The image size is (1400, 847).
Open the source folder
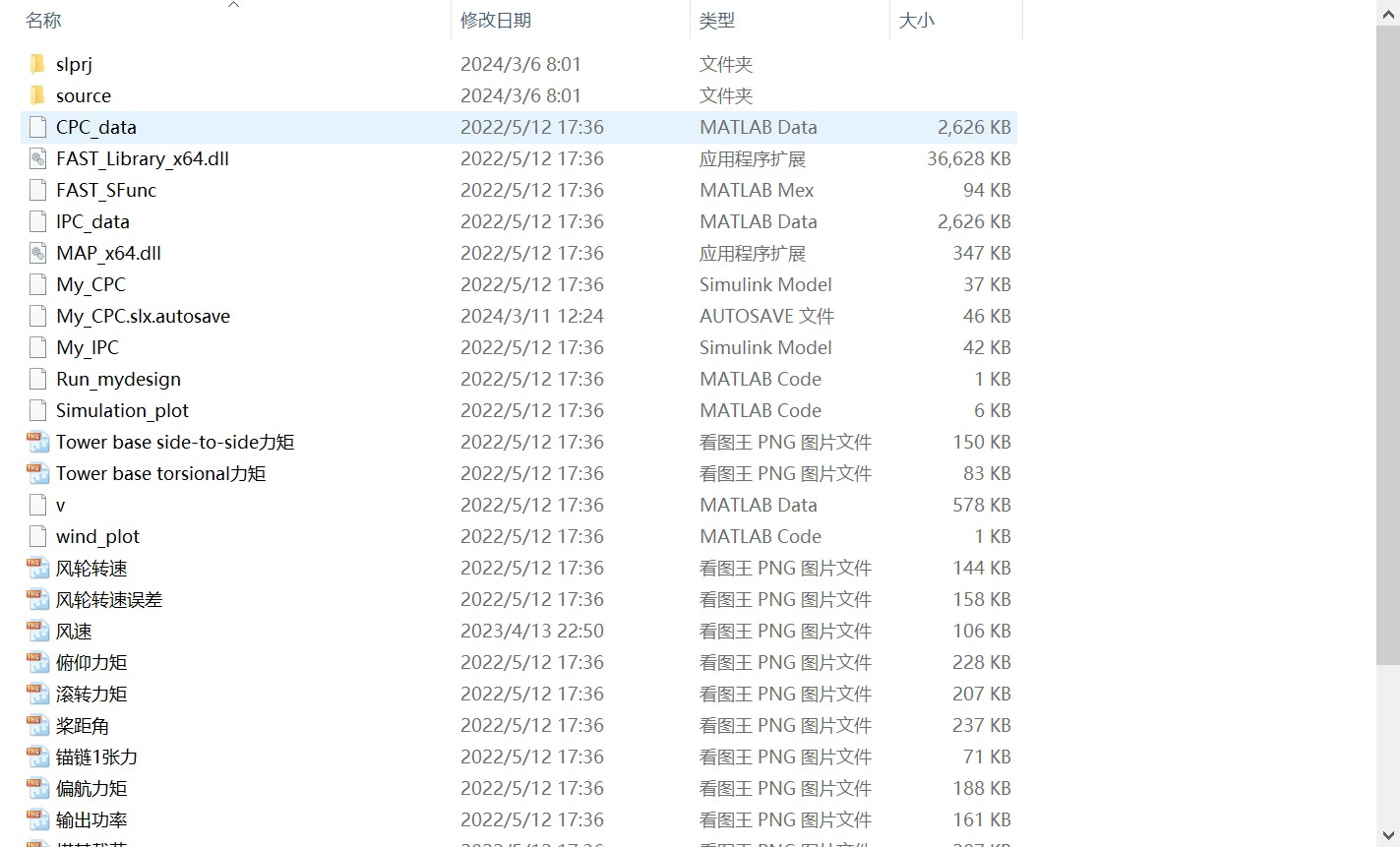tap(83, 95)
